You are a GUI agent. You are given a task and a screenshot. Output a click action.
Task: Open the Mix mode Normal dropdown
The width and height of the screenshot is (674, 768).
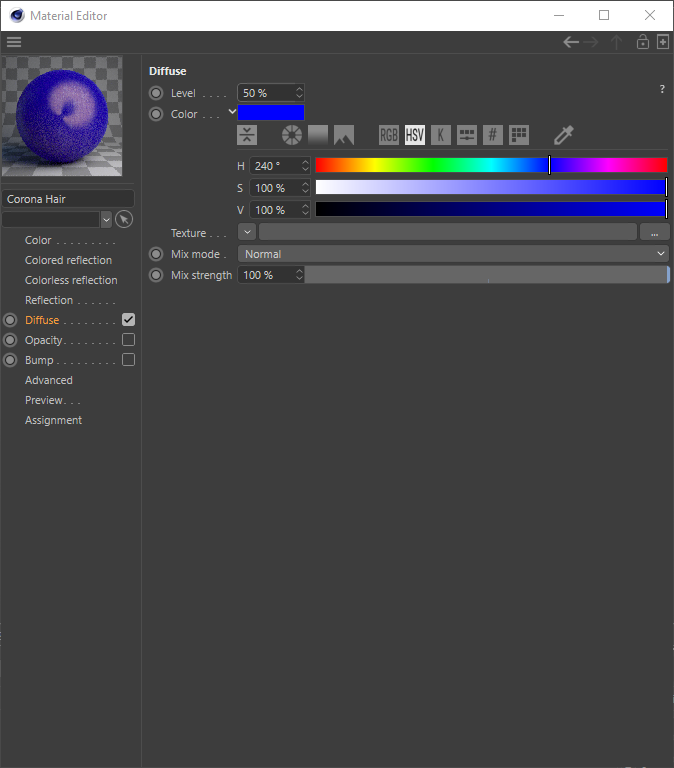pyautogui.click(x=454, y=254)
